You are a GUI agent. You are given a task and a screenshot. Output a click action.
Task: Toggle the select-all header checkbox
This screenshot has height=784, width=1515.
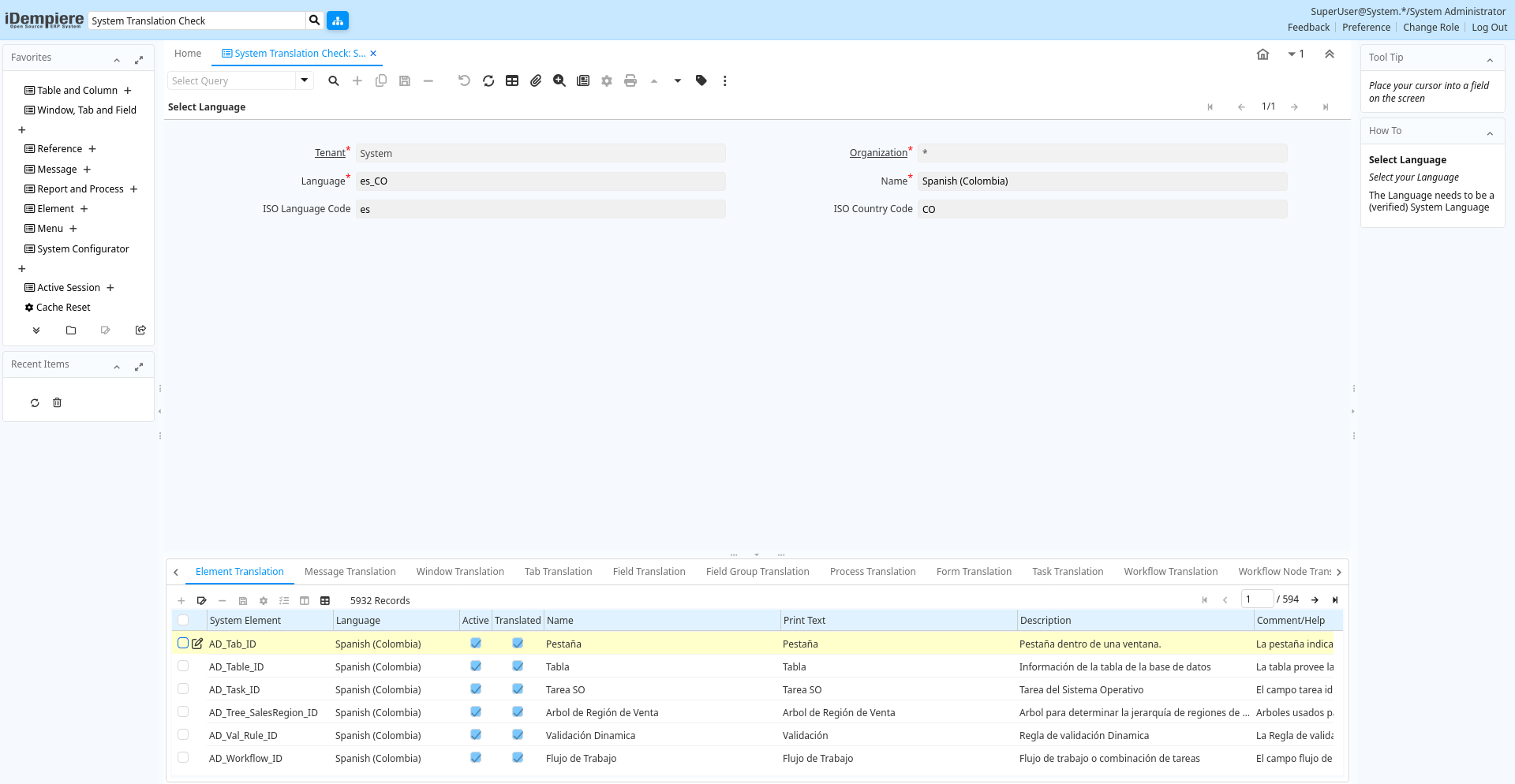point(183,621)
